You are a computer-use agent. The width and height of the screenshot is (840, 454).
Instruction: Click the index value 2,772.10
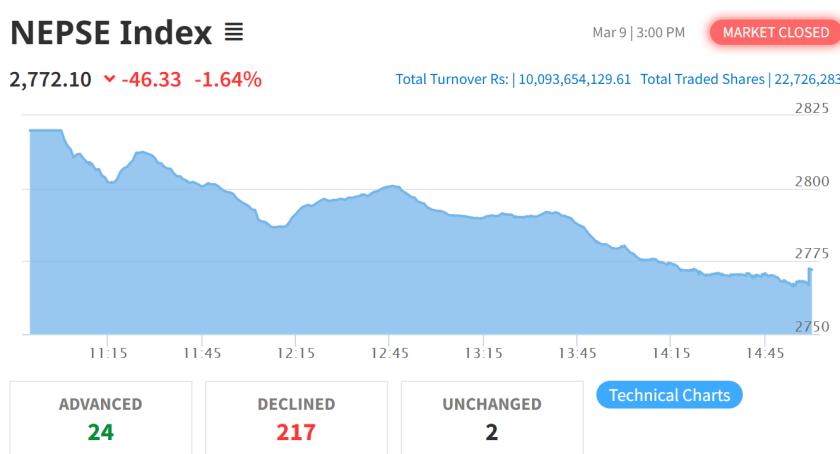click(x=50, y=79)
